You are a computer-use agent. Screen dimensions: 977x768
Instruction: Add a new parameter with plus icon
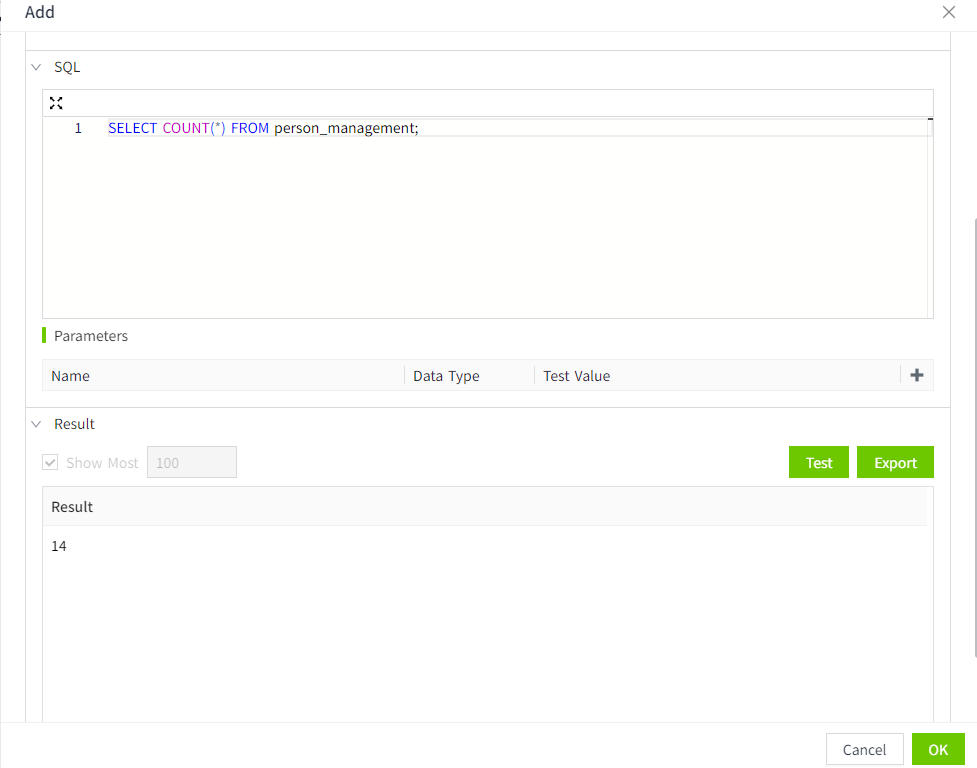click(x=917, y=375)
